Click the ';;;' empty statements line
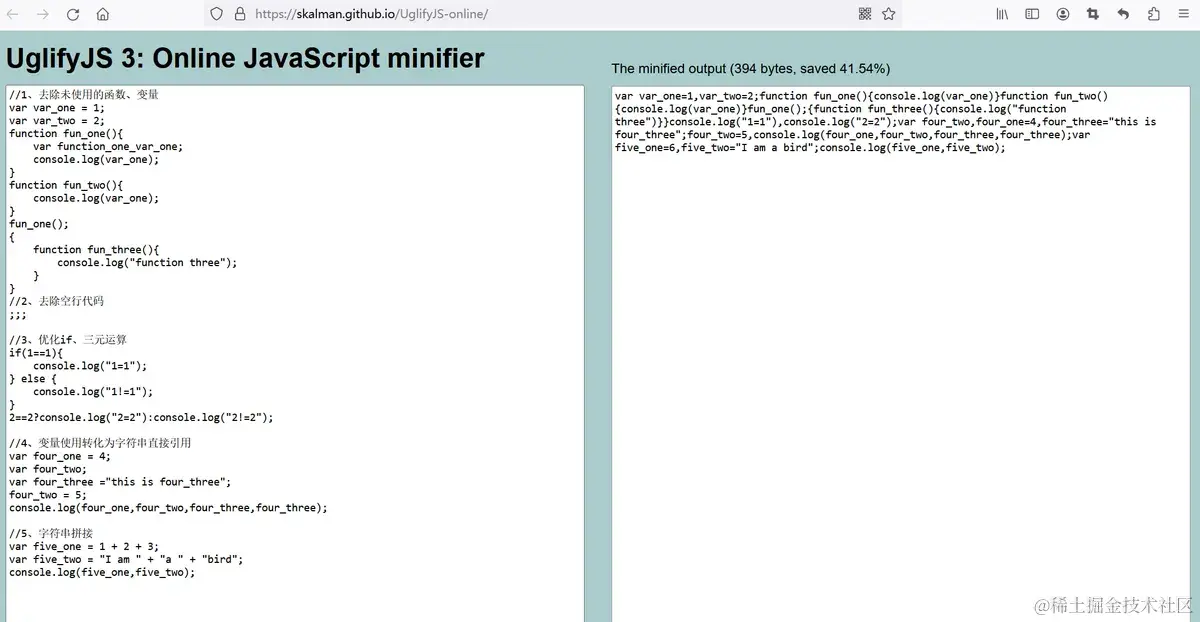 [18, 314]
